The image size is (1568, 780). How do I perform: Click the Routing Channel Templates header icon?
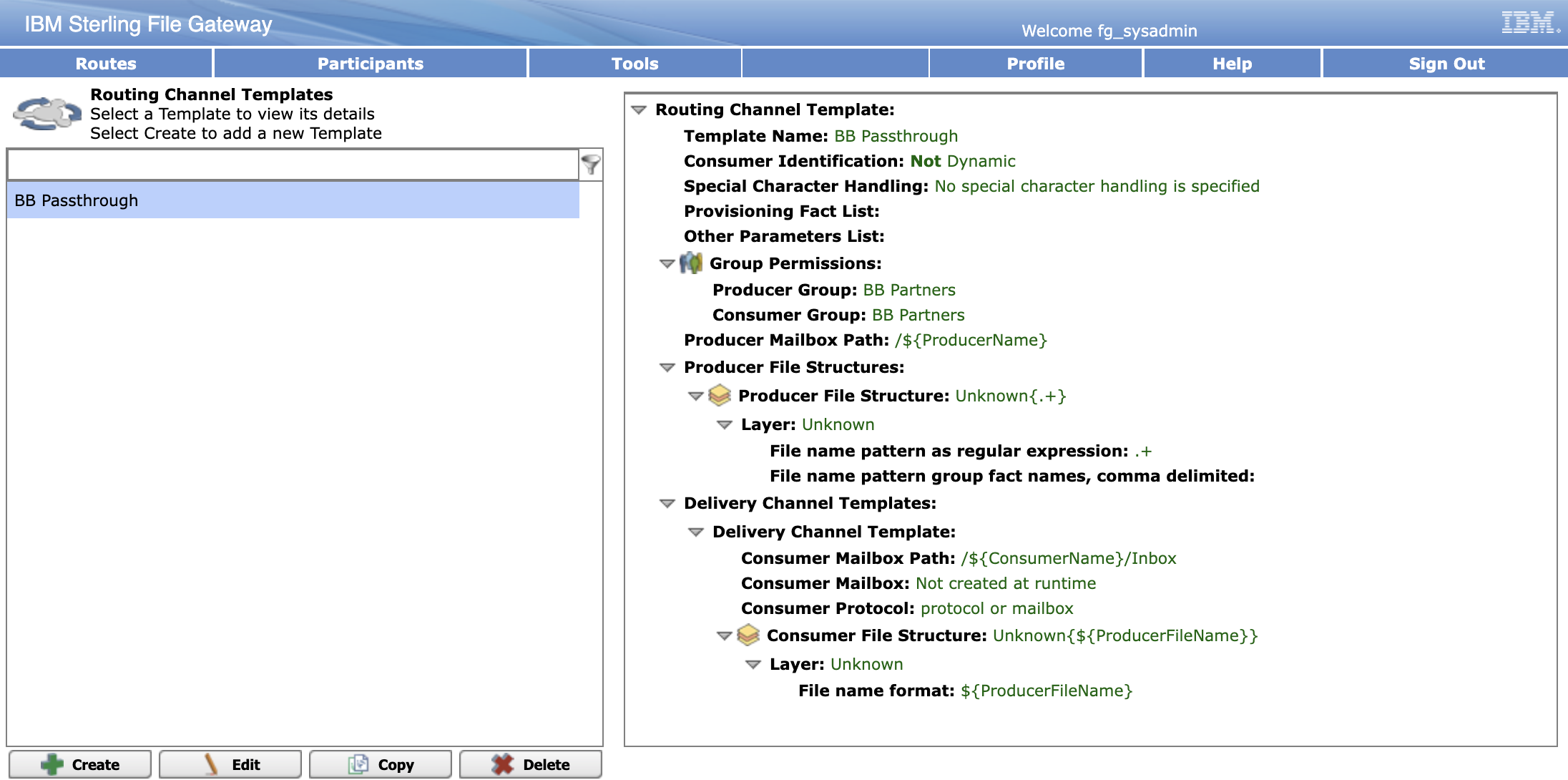pyautogui.click(x=46, y=114)
